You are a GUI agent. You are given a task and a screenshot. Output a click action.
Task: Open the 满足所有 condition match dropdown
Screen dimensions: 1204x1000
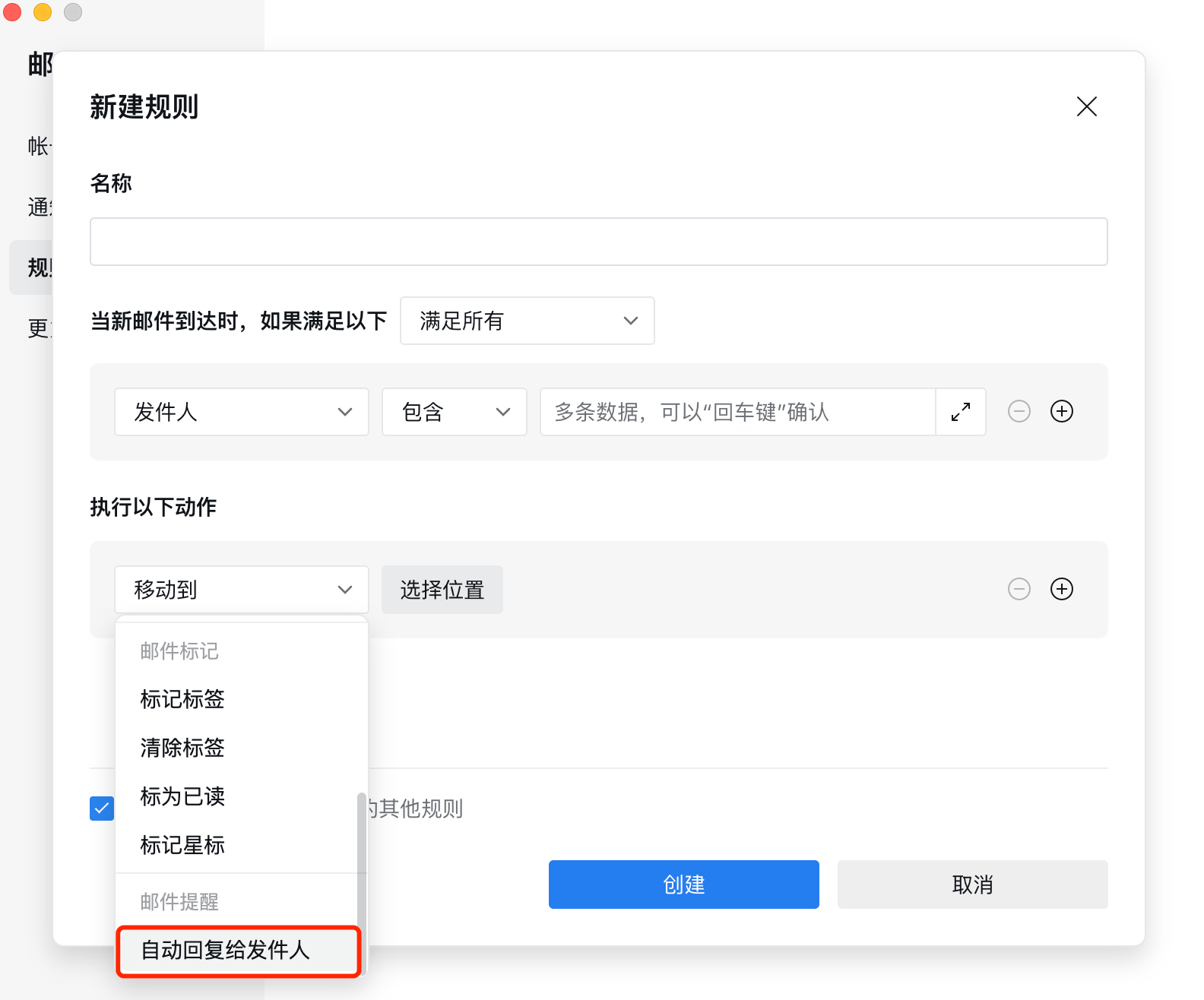tap(527, 321)
